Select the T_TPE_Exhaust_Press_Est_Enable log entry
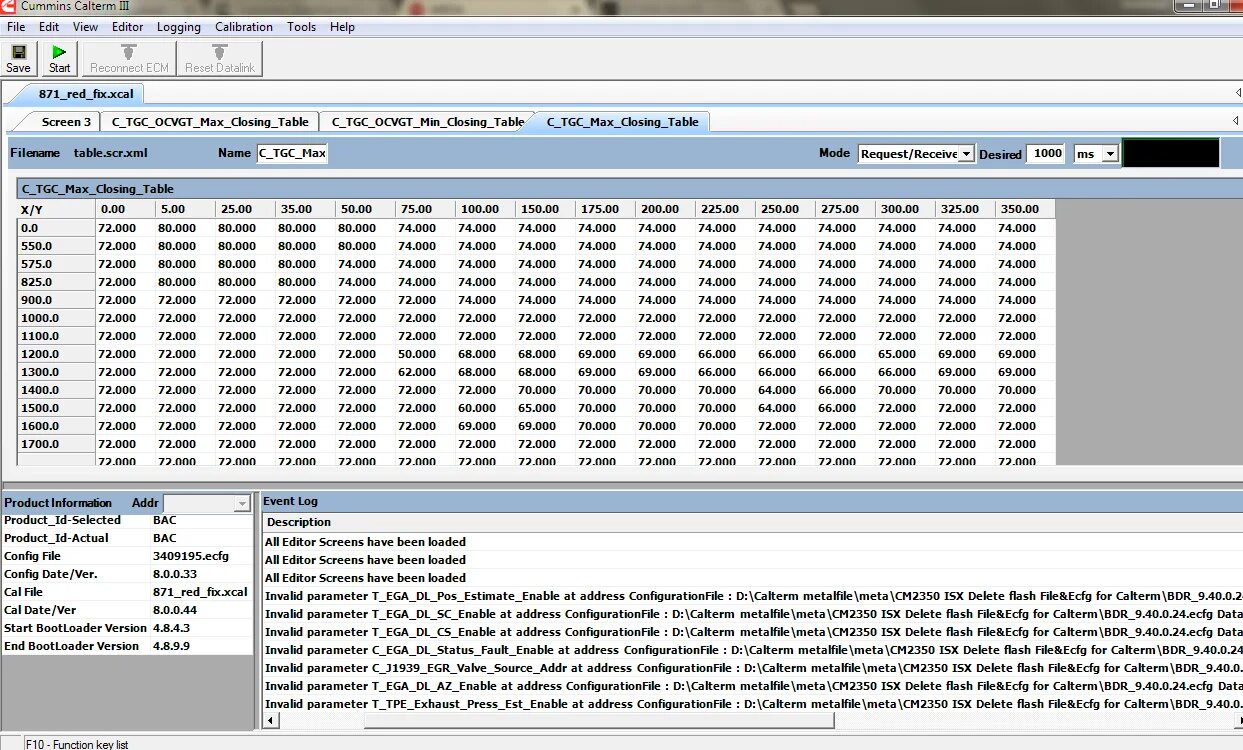The width and height of the screenshot is (1243, 750). point(753,704)
